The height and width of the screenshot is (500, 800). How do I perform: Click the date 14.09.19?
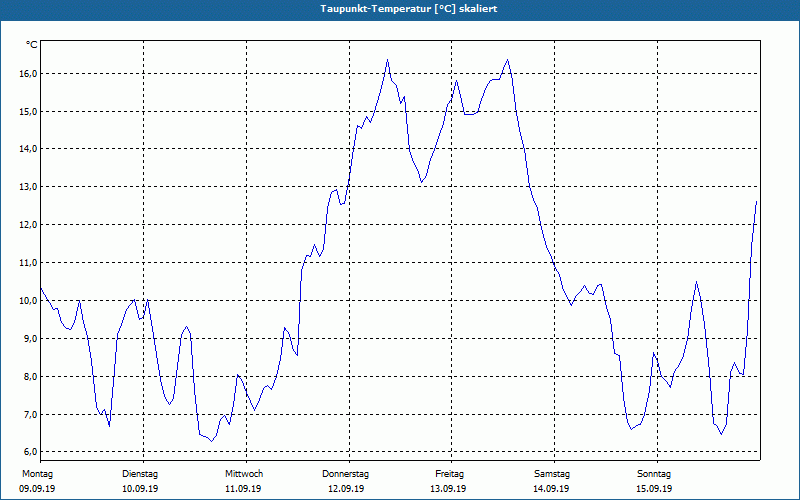coord(551,489)
